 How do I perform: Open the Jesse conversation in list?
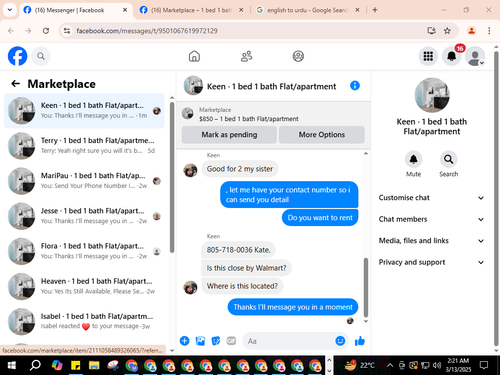[x=84, y=216]
